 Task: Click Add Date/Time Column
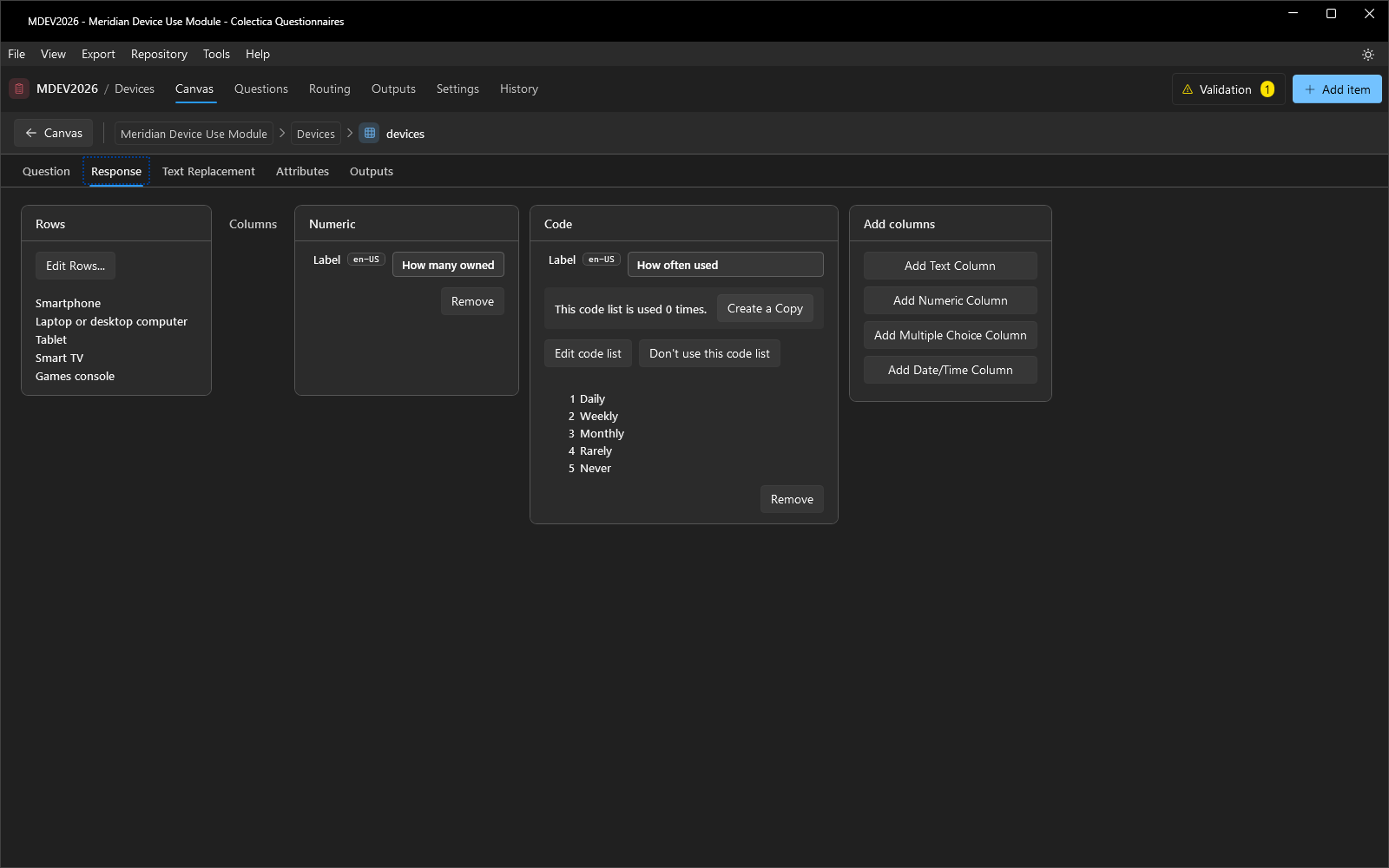coord(950,370)
